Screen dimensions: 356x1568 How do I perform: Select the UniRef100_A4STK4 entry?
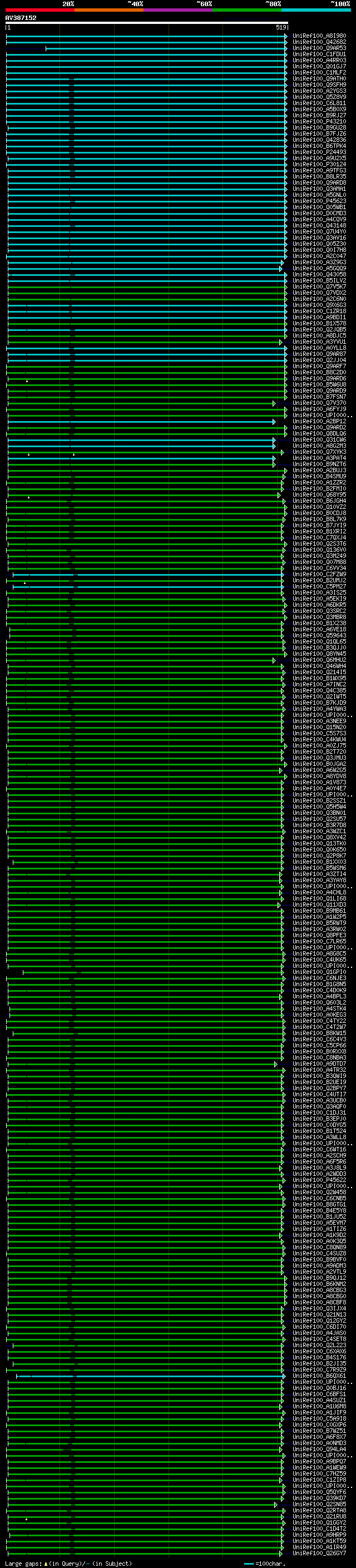[319, 1008]
